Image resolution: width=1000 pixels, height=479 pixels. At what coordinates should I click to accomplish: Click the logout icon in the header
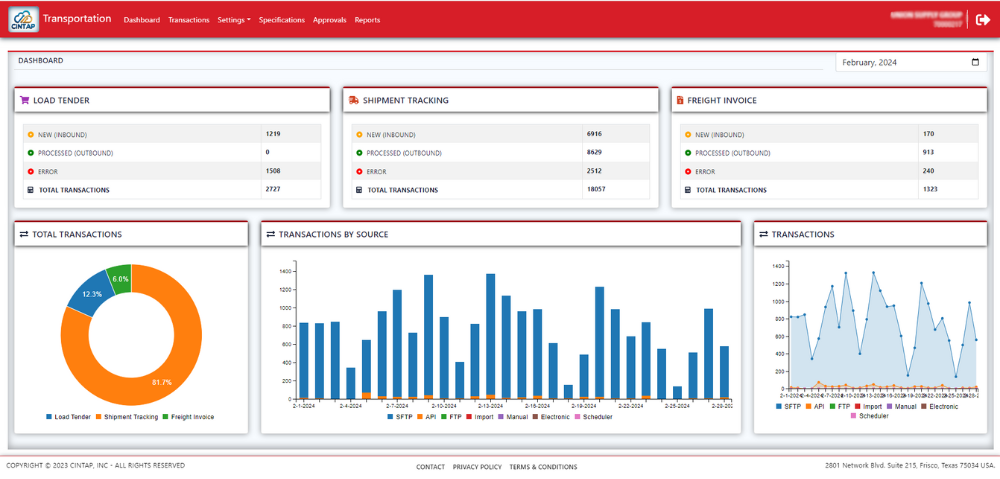click(983, 20)
